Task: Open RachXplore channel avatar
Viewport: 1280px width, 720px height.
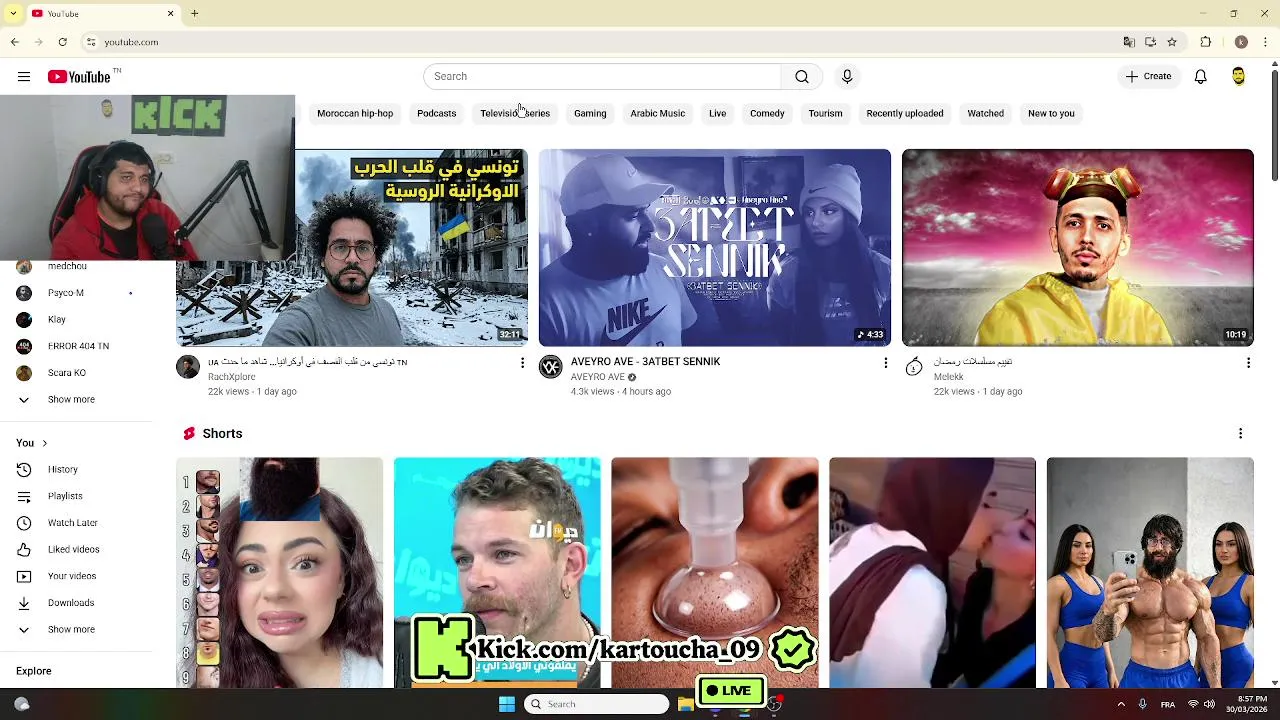Action: tap(188, 367)
